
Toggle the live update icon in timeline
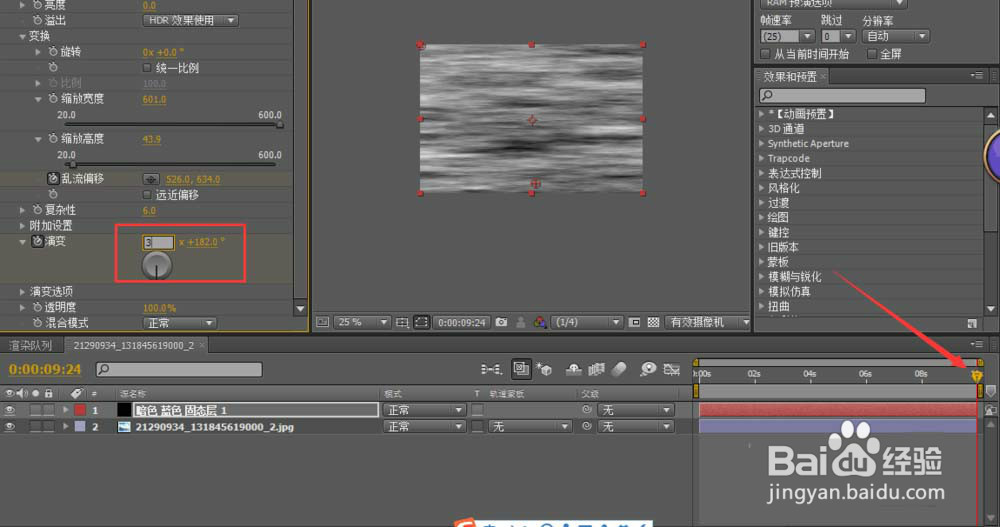(x=521, y=369)
